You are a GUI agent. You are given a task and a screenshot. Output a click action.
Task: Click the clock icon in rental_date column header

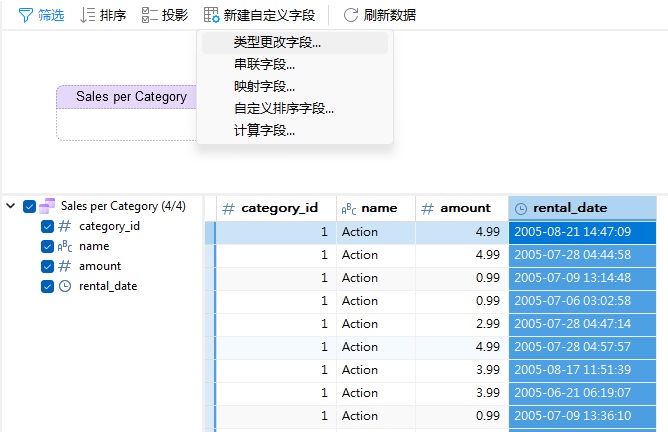click(x=521, y=209)
